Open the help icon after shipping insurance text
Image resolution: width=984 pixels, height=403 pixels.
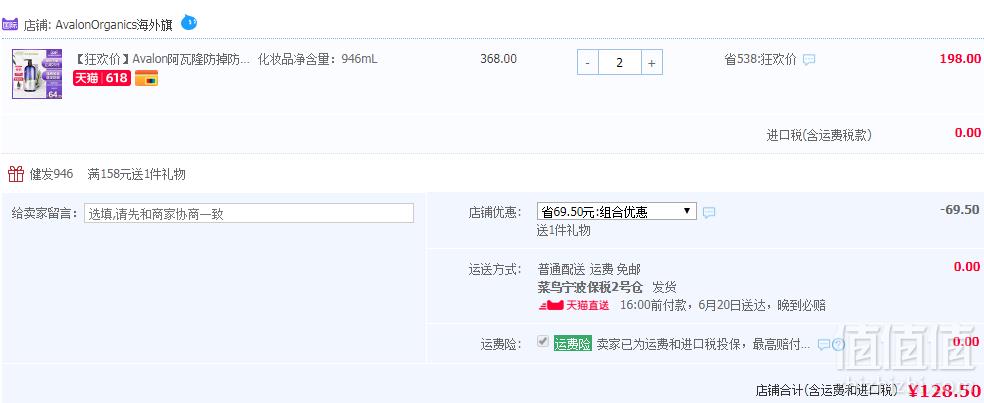point(838,345)
